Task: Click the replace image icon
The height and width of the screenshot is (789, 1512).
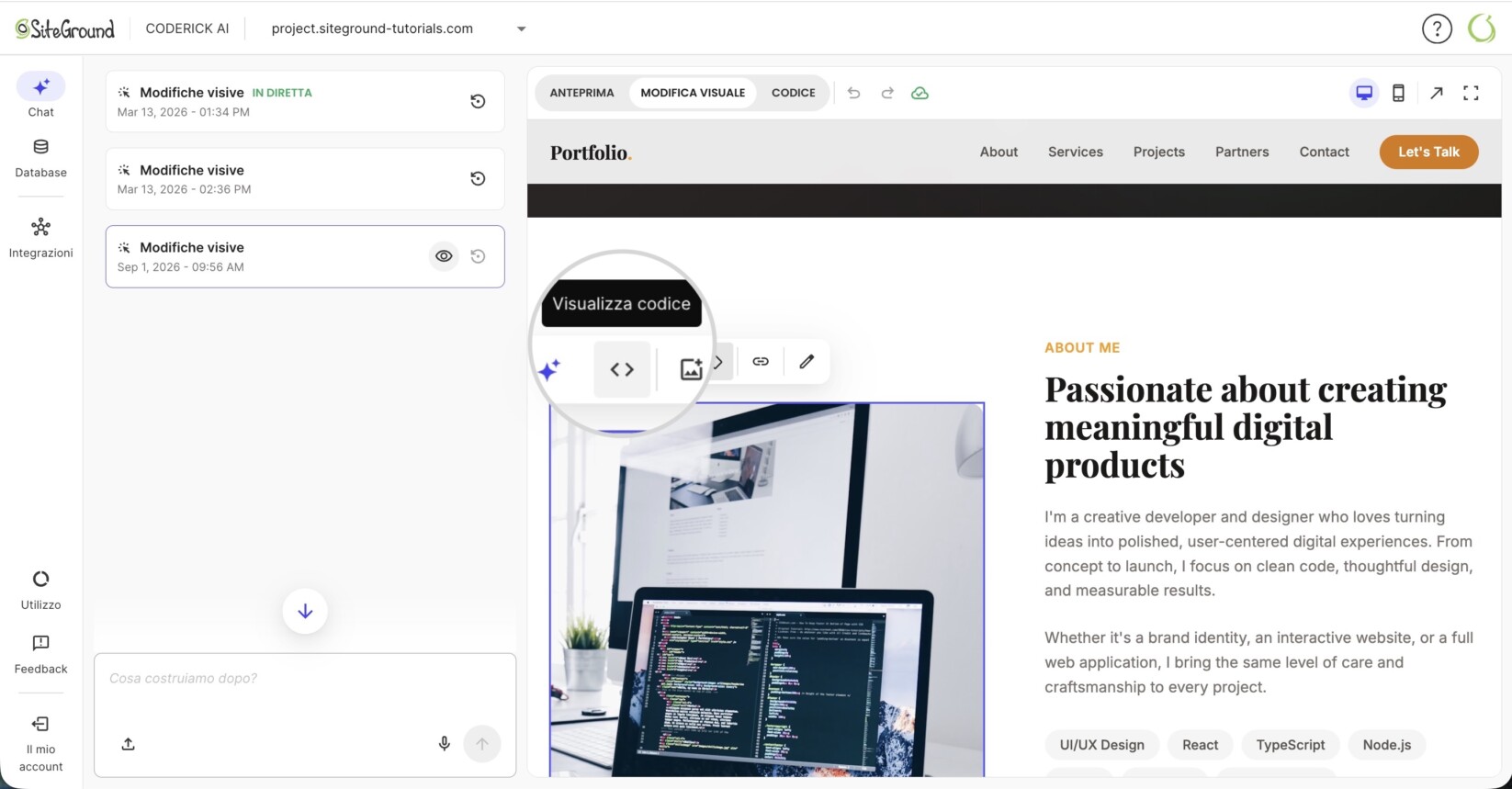Action: (691, 368)
